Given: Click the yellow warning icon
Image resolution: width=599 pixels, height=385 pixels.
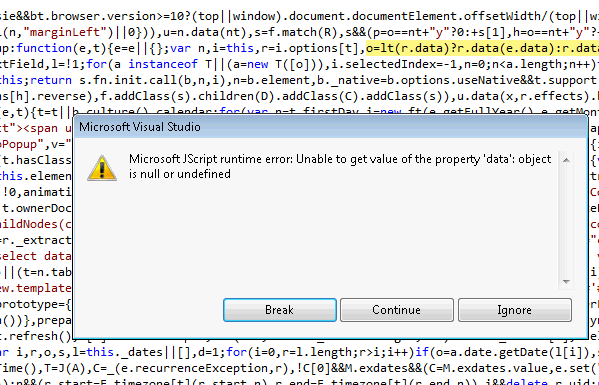Looking at the screenshot, I should (x=102, y=168).
